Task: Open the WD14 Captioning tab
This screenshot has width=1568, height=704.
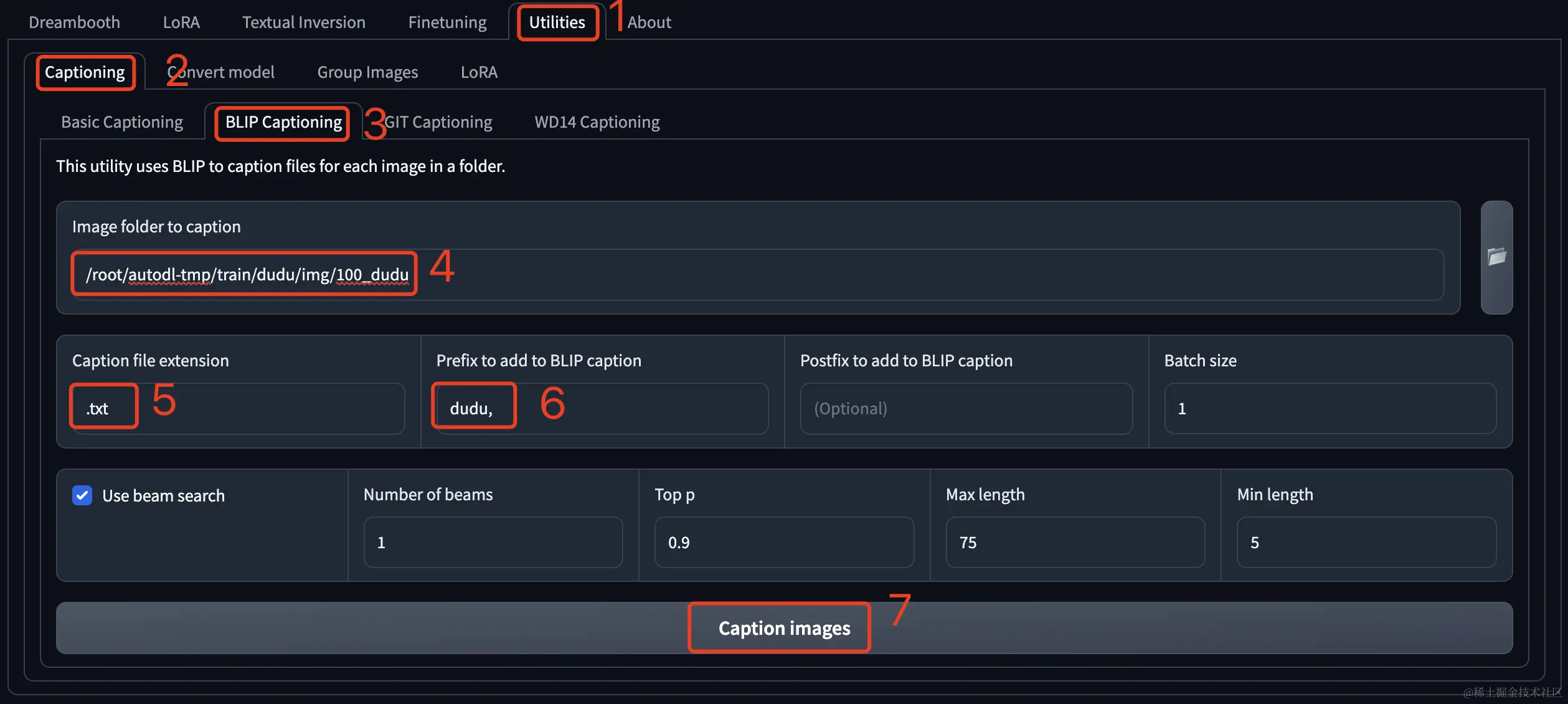Action: pos(597,122)
